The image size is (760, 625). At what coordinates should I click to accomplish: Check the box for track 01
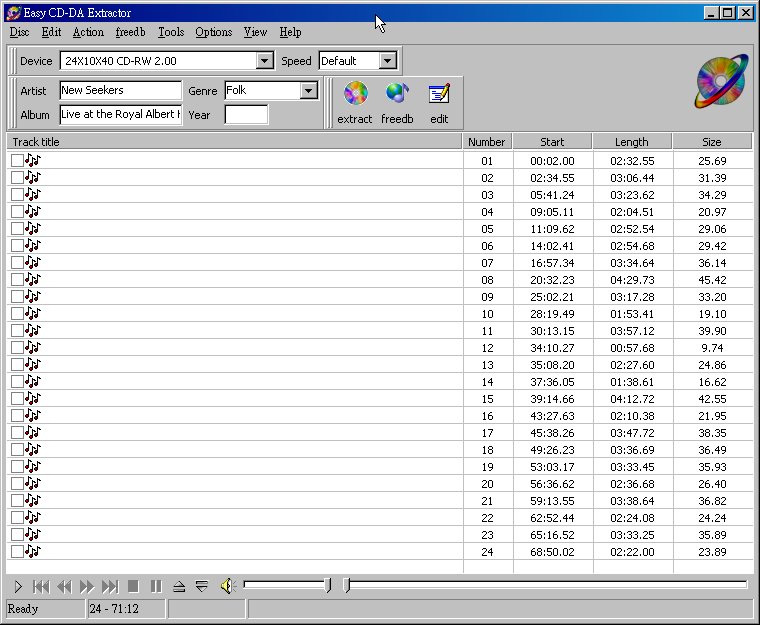pos(17,160)
